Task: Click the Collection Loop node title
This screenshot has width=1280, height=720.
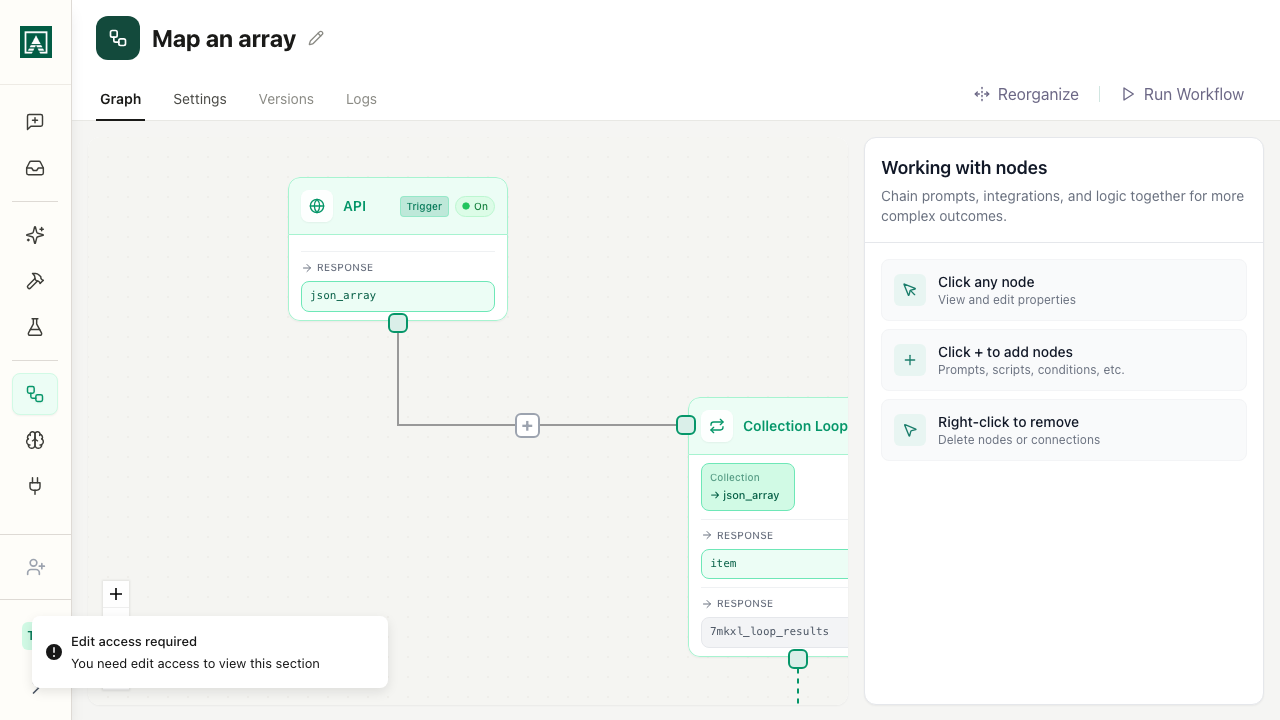Action: pos(795,426)
